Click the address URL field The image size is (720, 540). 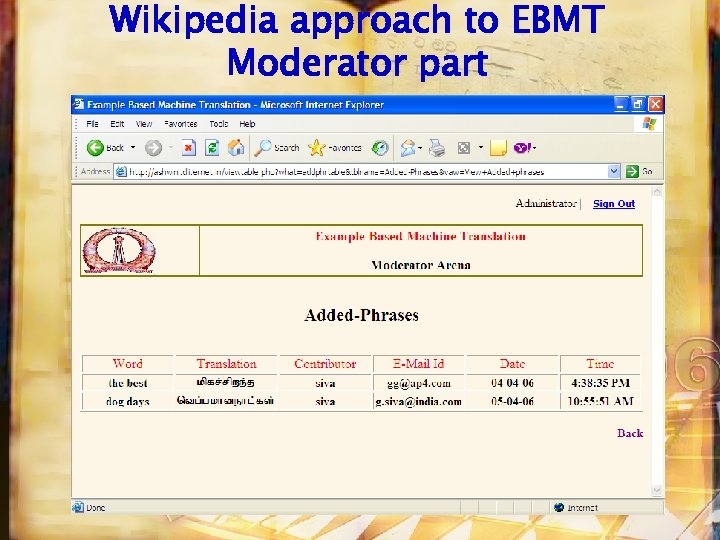358,172
